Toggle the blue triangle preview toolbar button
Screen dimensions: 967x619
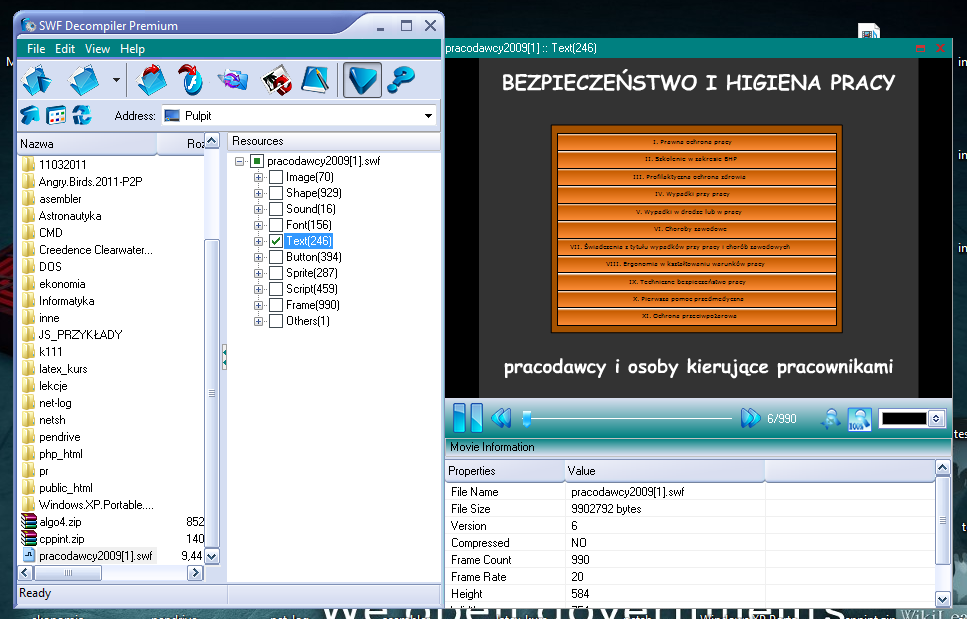click(x=362, y=80)
